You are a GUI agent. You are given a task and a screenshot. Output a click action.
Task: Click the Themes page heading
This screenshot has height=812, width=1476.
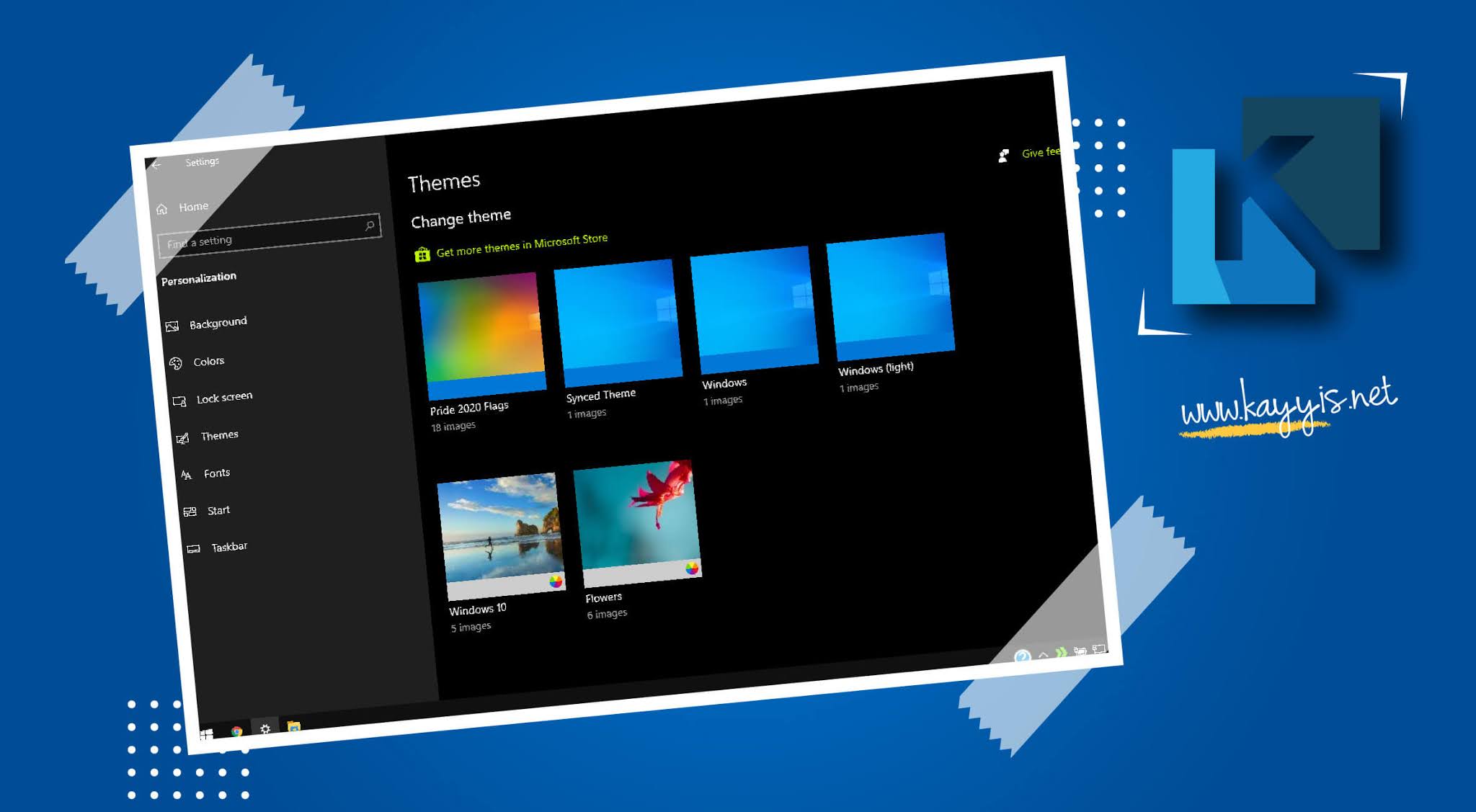click(444, 182)
